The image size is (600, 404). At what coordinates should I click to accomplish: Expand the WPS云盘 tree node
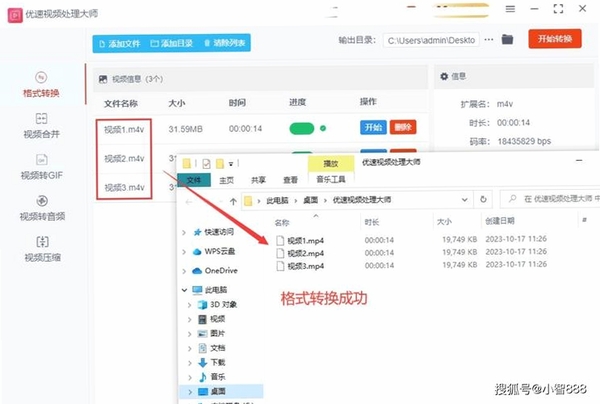pyautogui.click(x=184, y=252)
